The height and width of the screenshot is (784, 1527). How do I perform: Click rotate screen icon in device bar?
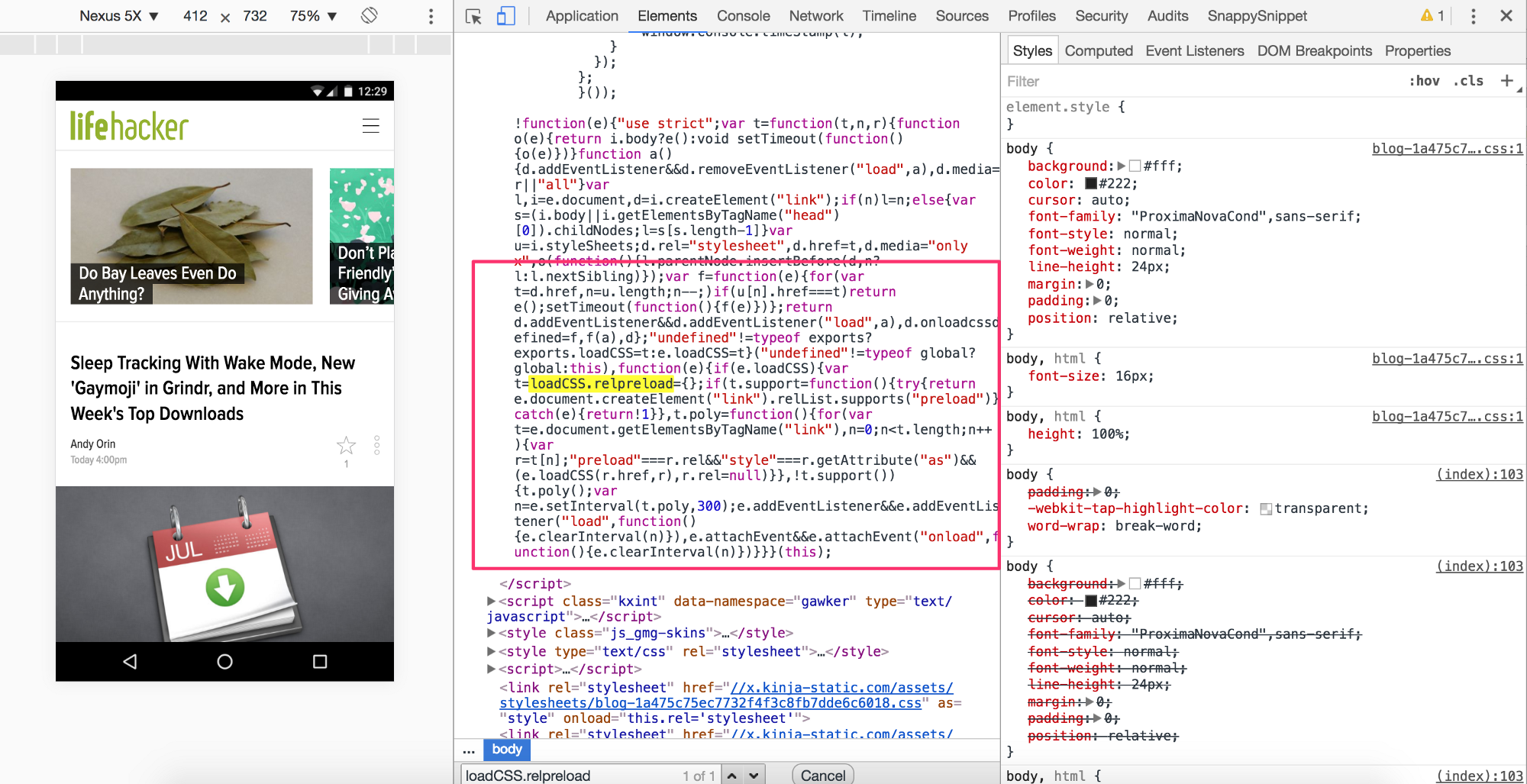point(370,15)
